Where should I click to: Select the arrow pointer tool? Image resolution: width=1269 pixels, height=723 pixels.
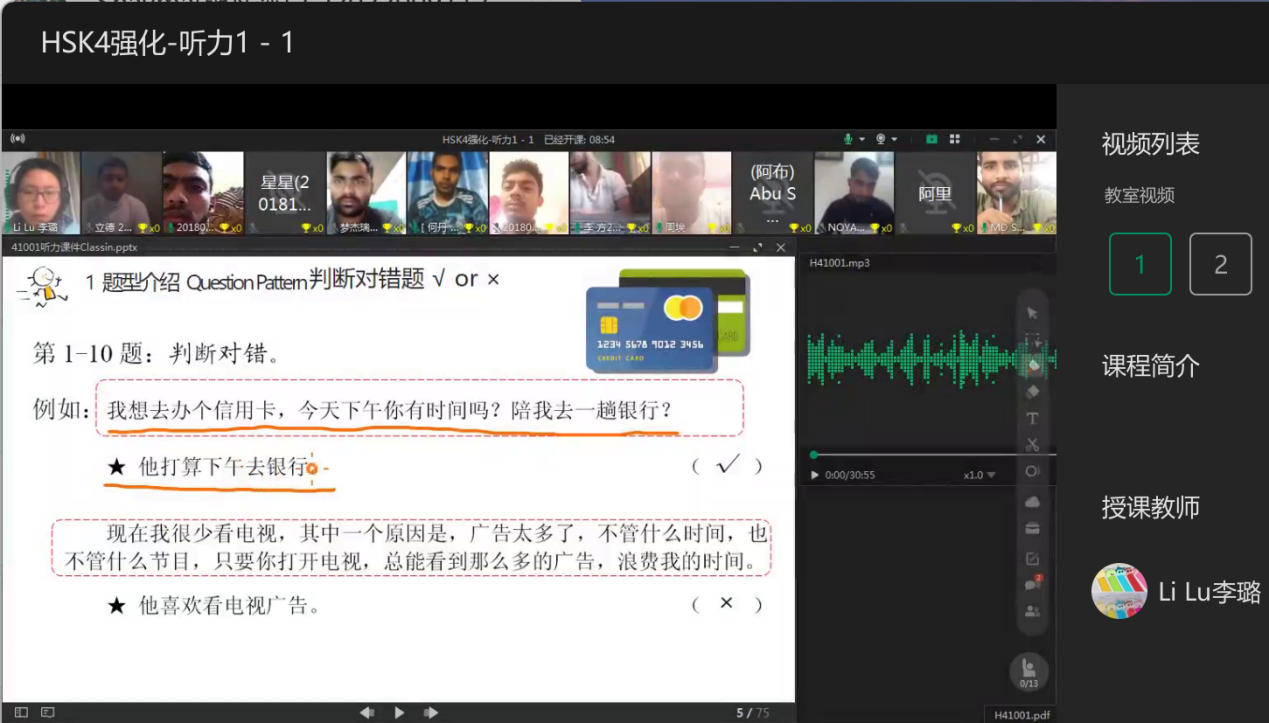[1032, 313]
